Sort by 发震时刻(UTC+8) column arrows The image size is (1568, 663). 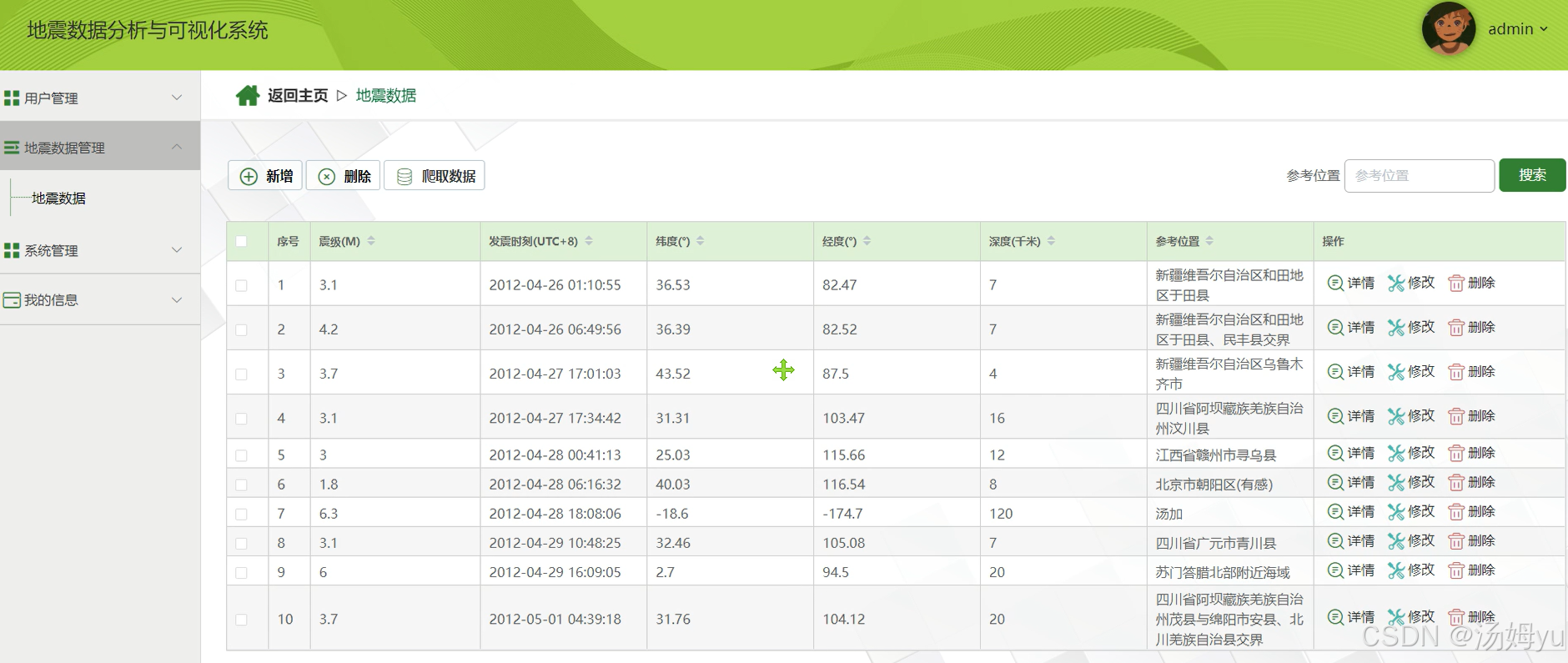pyautogui.click(x=589, y=241)
